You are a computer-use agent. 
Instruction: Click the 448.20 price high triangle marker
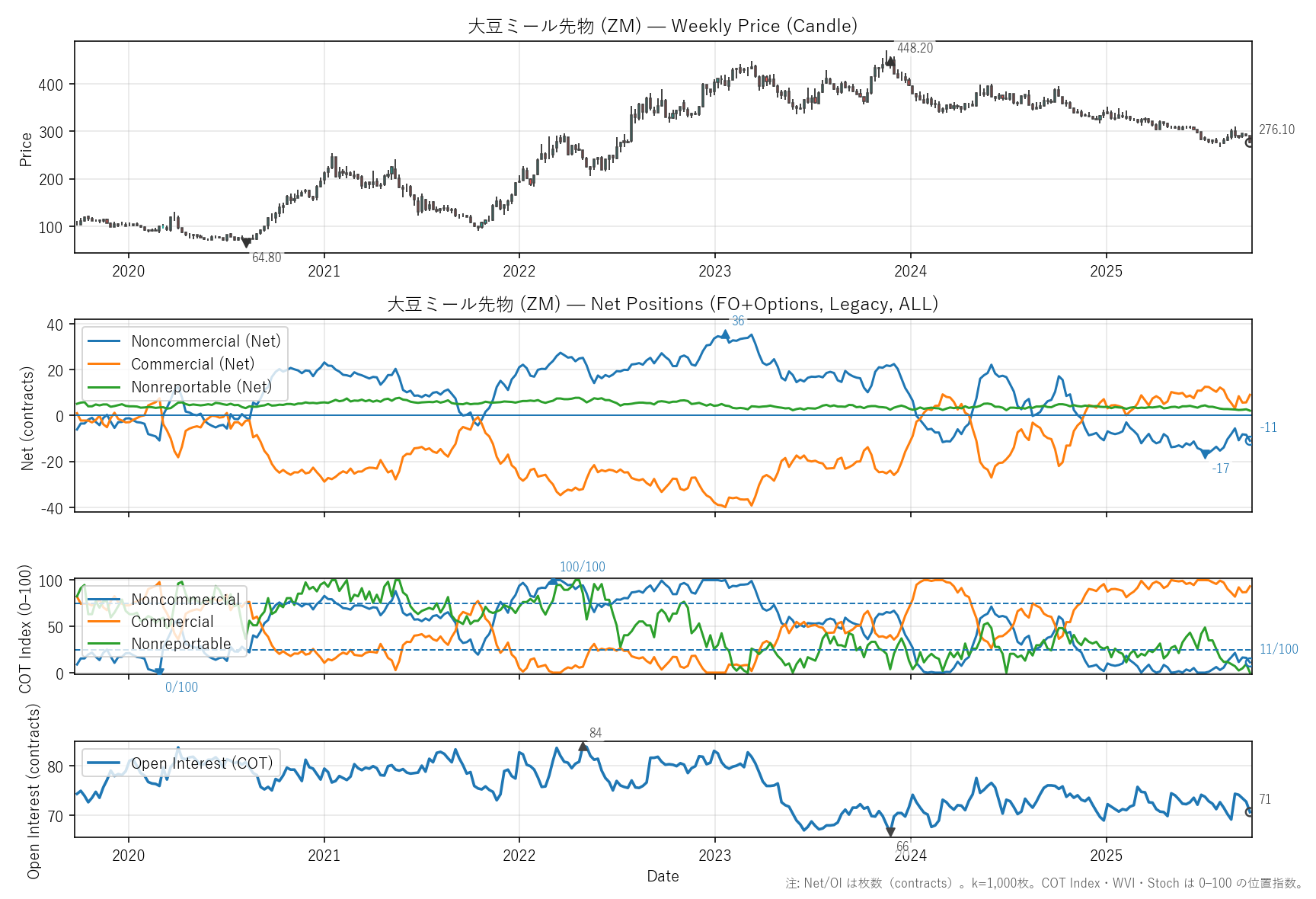890,62
